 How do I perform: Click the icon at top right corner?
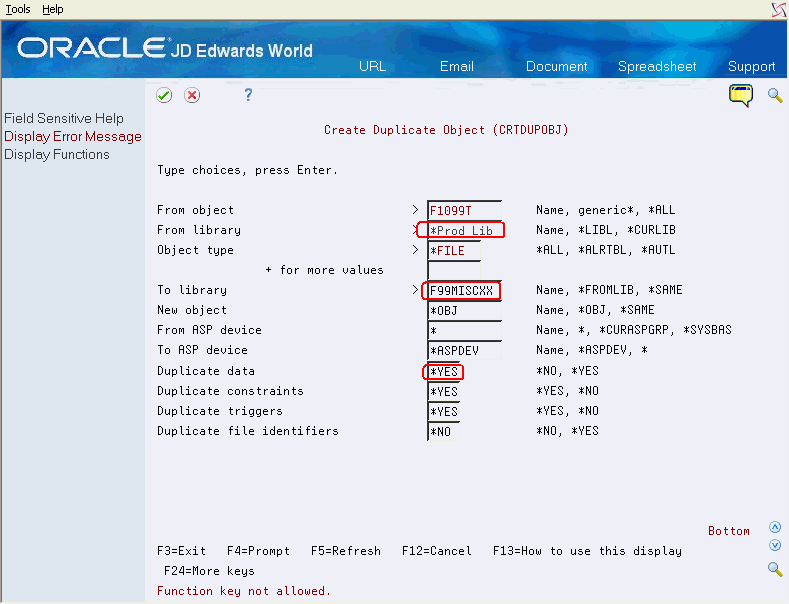coord(779,9)
